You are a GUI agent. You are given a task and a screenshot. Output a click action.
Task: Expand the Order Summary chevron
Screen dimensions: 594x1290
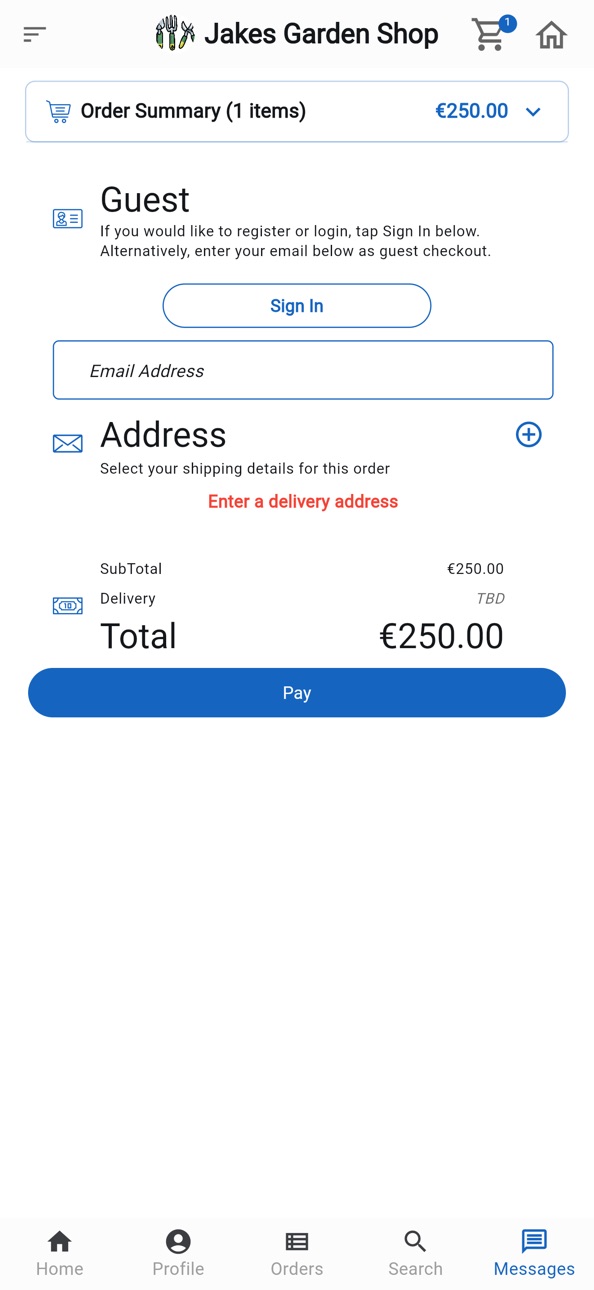tap(533, 112)
